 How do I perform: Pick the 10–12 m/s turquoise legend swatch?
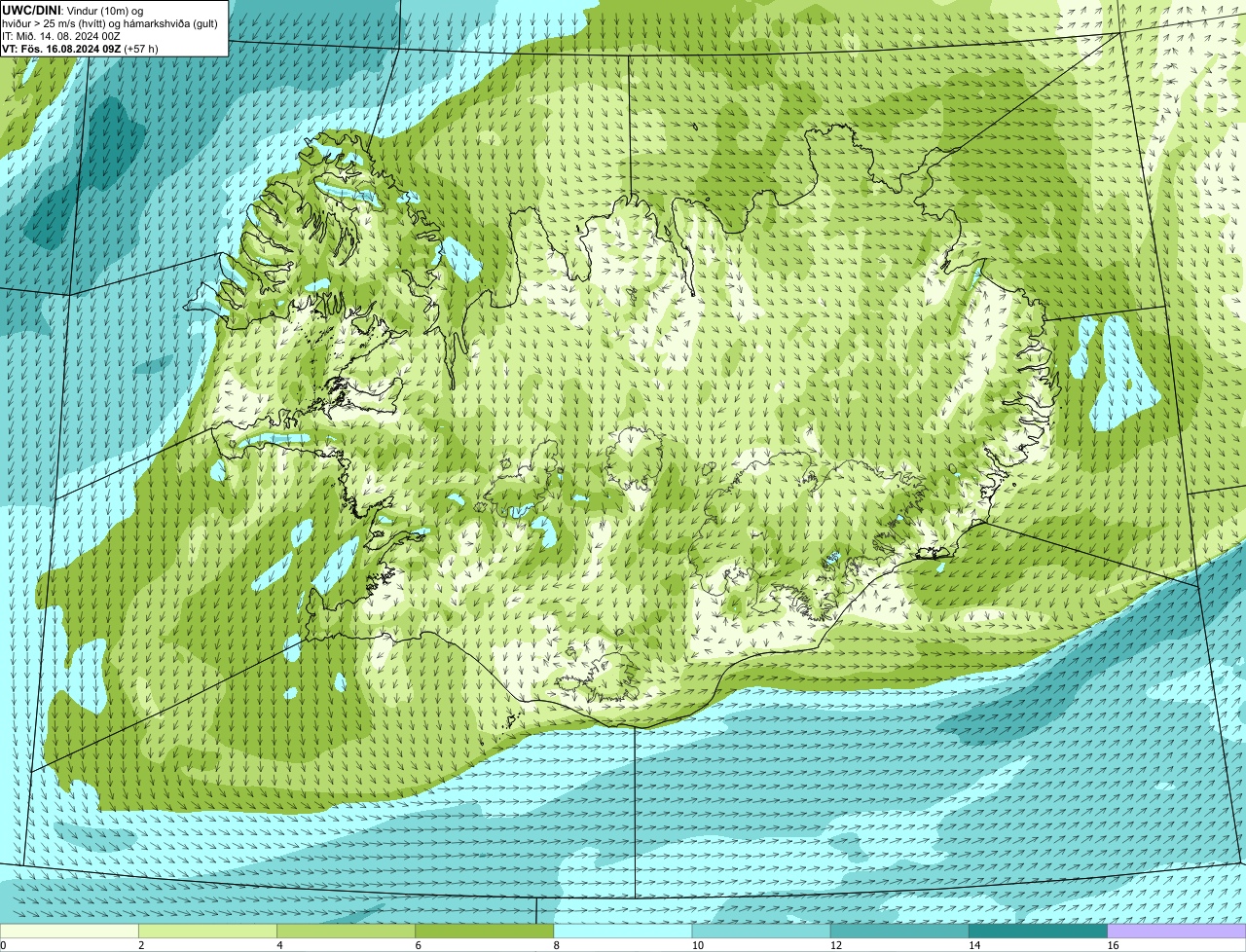(761, 932)
